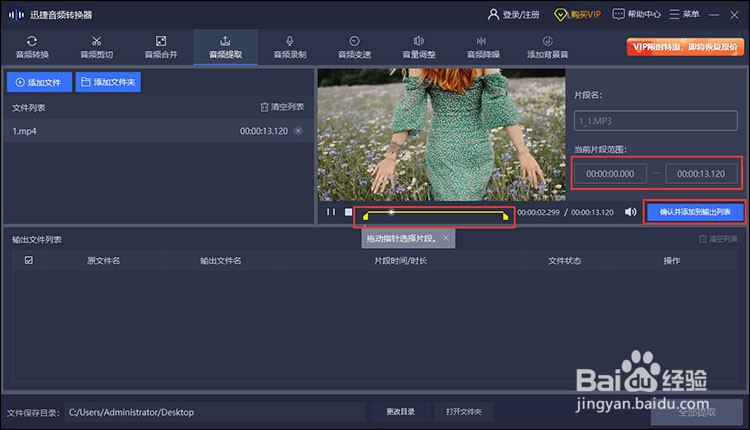Click the 添加文件 add file button
The image size is (750, 430).
click(39, 82)
